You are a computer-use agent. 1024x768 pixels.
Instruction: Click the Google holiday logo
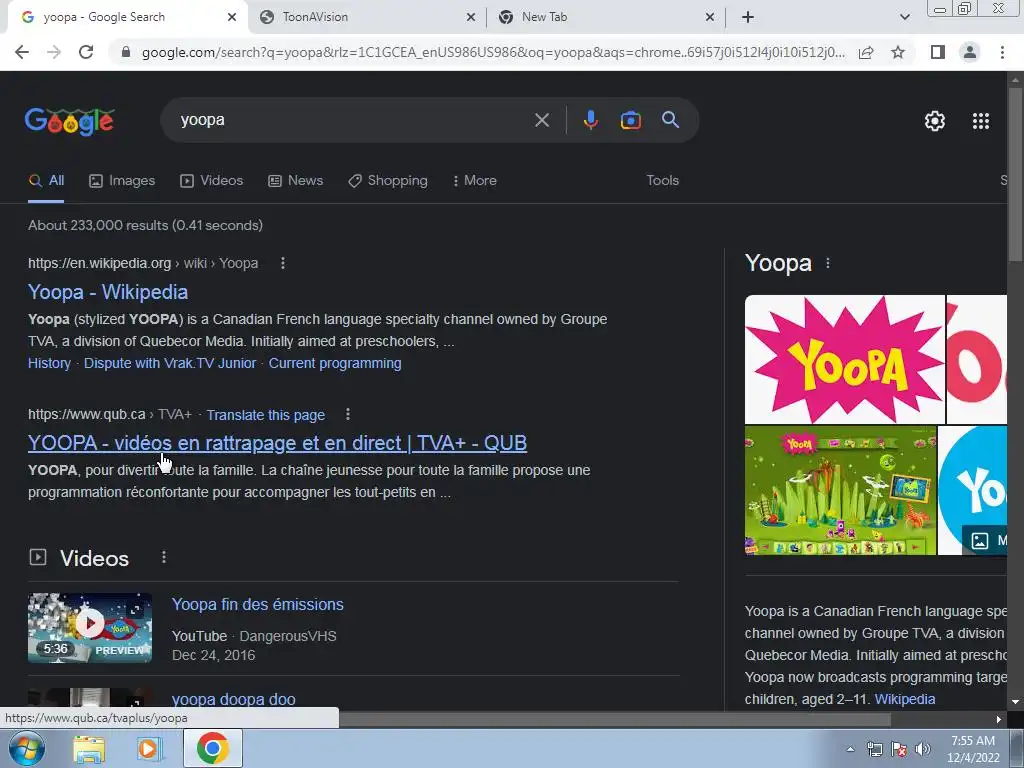click(70, 121)
